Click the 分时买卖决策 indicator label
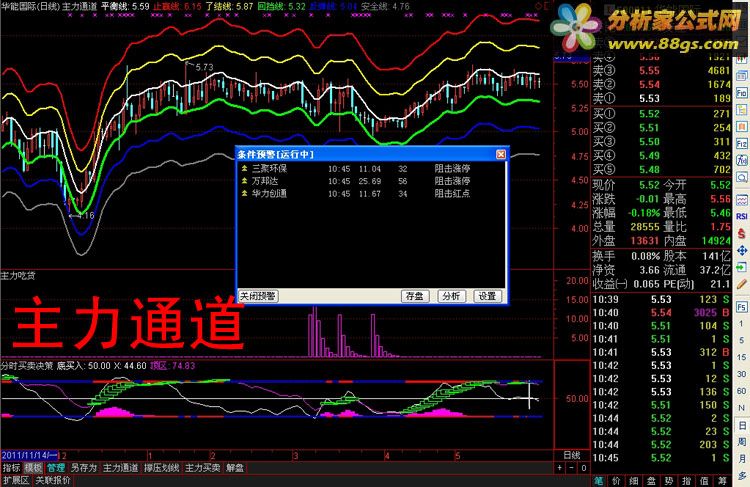 tap(27, 366)
